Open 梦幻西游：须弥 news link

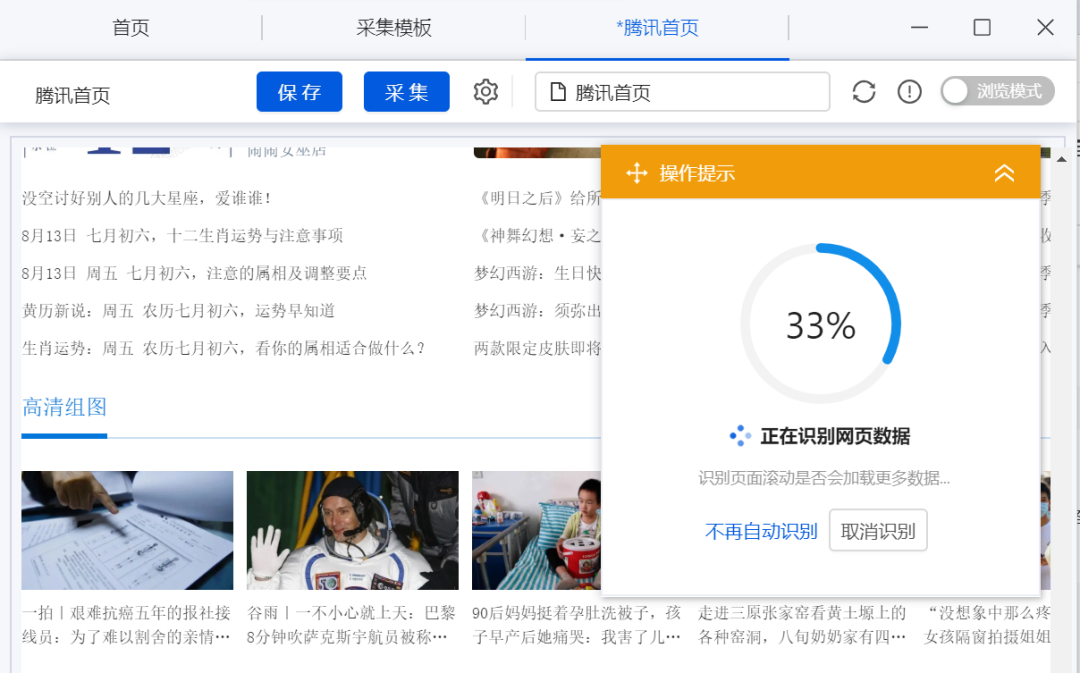coord(538,311)
